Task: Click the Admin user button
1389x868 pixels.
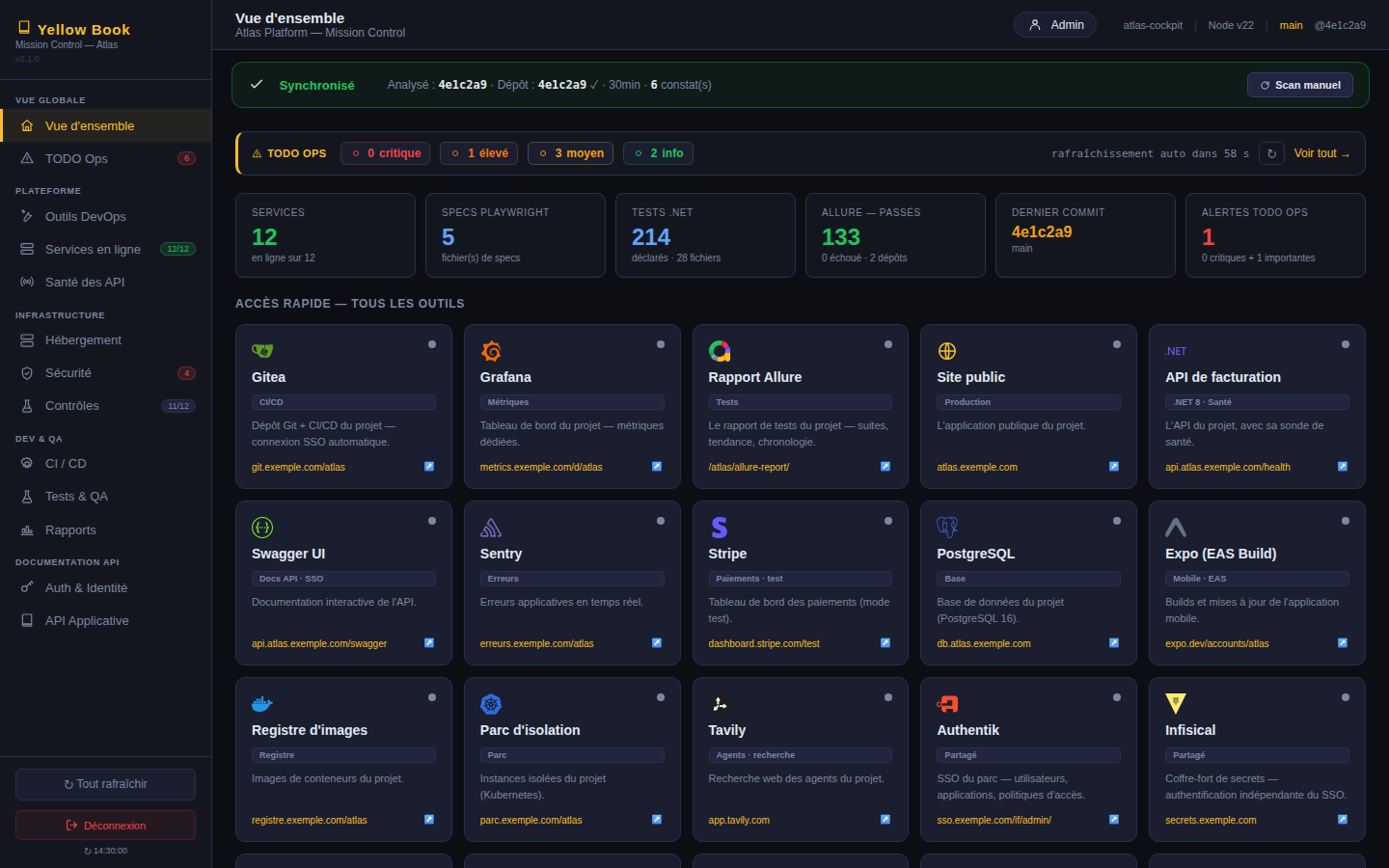Action: point(1055,25)
